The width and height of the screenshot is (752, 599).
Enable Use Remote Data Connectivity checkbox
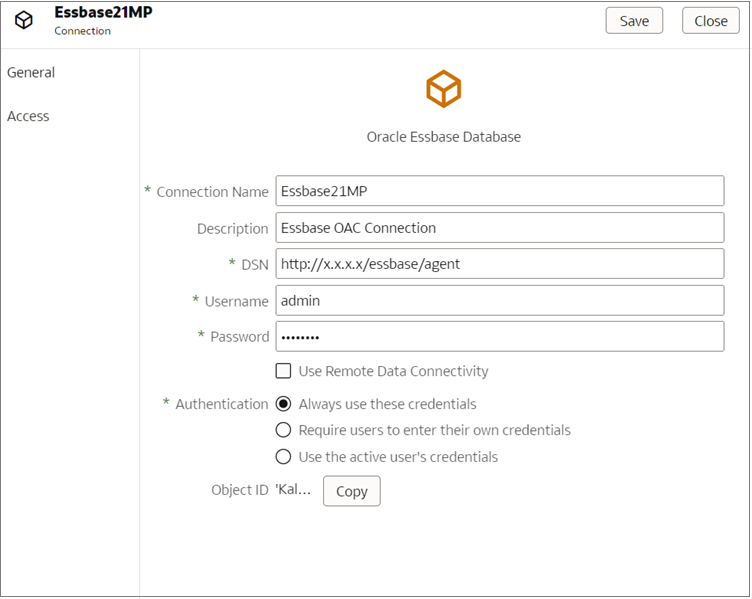click(284, 371)
